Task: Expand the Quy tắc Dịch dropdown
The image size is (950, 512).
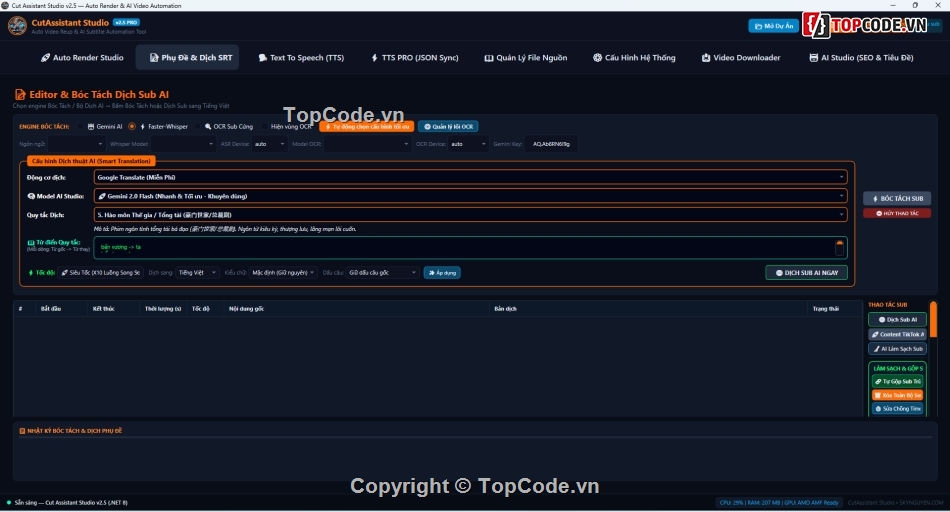Action: (470, 214)
